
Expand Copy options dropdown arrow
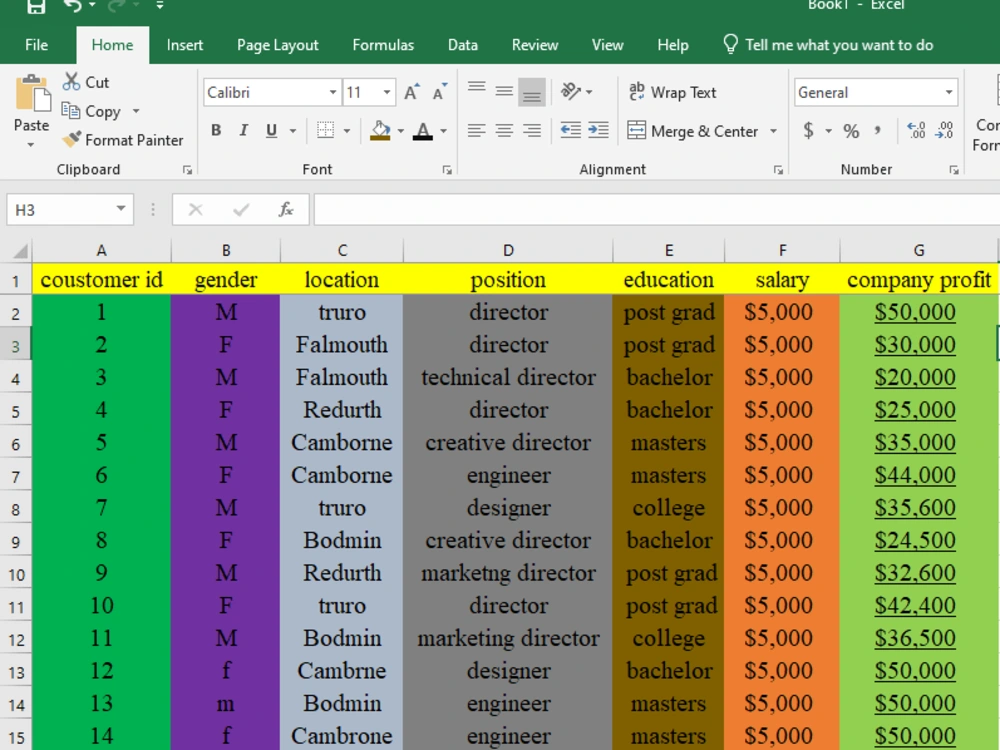[x=136, y=111]
